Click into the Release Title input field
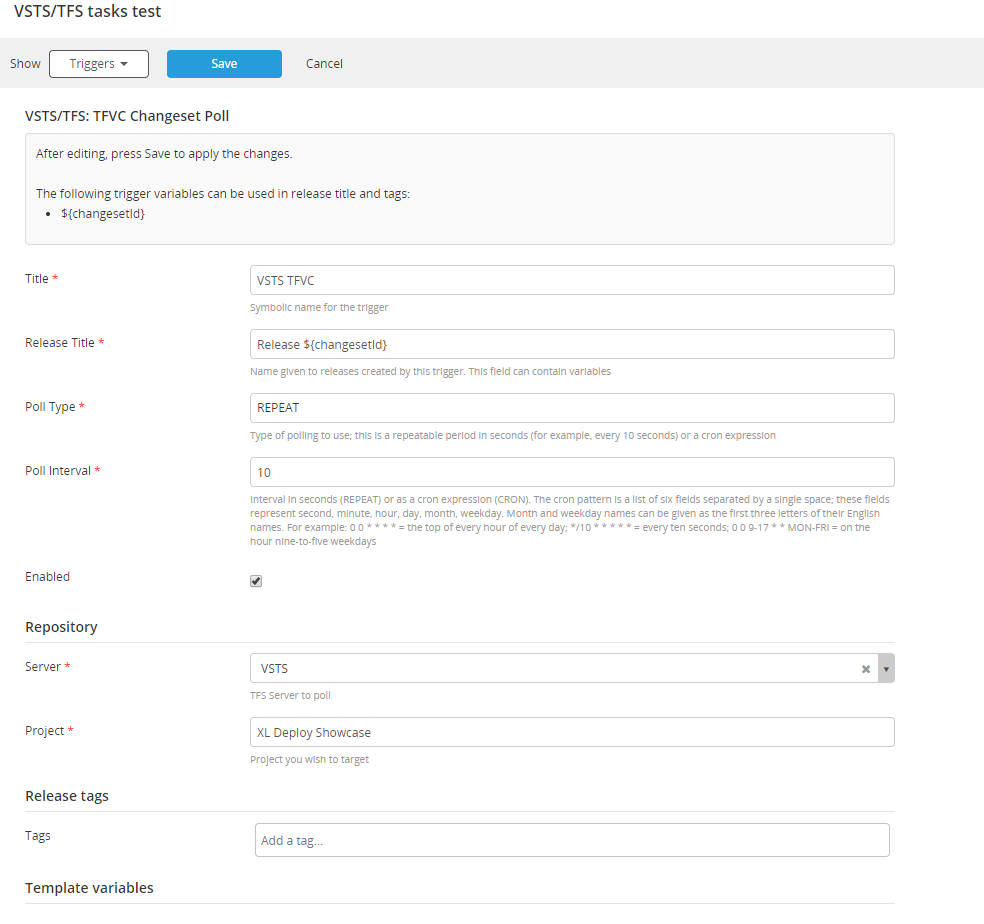The width and height of the screenshot is (984, 924). (x=571, y=344)
